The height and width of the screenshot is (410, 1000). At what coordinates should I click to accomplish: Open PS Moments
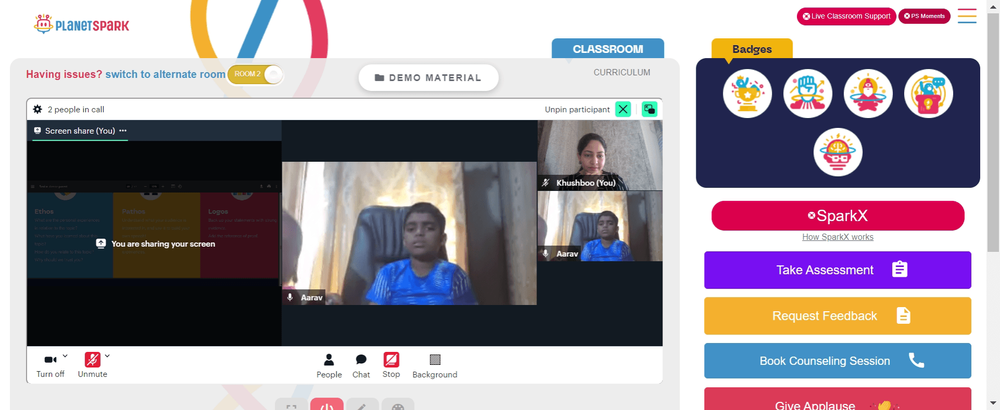(924, 17)
